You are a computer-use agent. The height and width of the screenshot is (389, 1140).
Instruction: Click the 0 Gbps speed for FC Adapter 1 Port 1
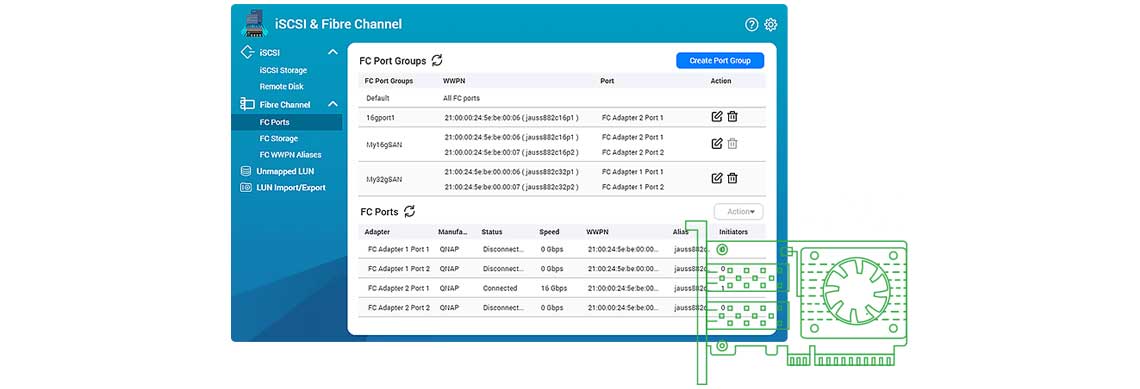pos(552,249)
